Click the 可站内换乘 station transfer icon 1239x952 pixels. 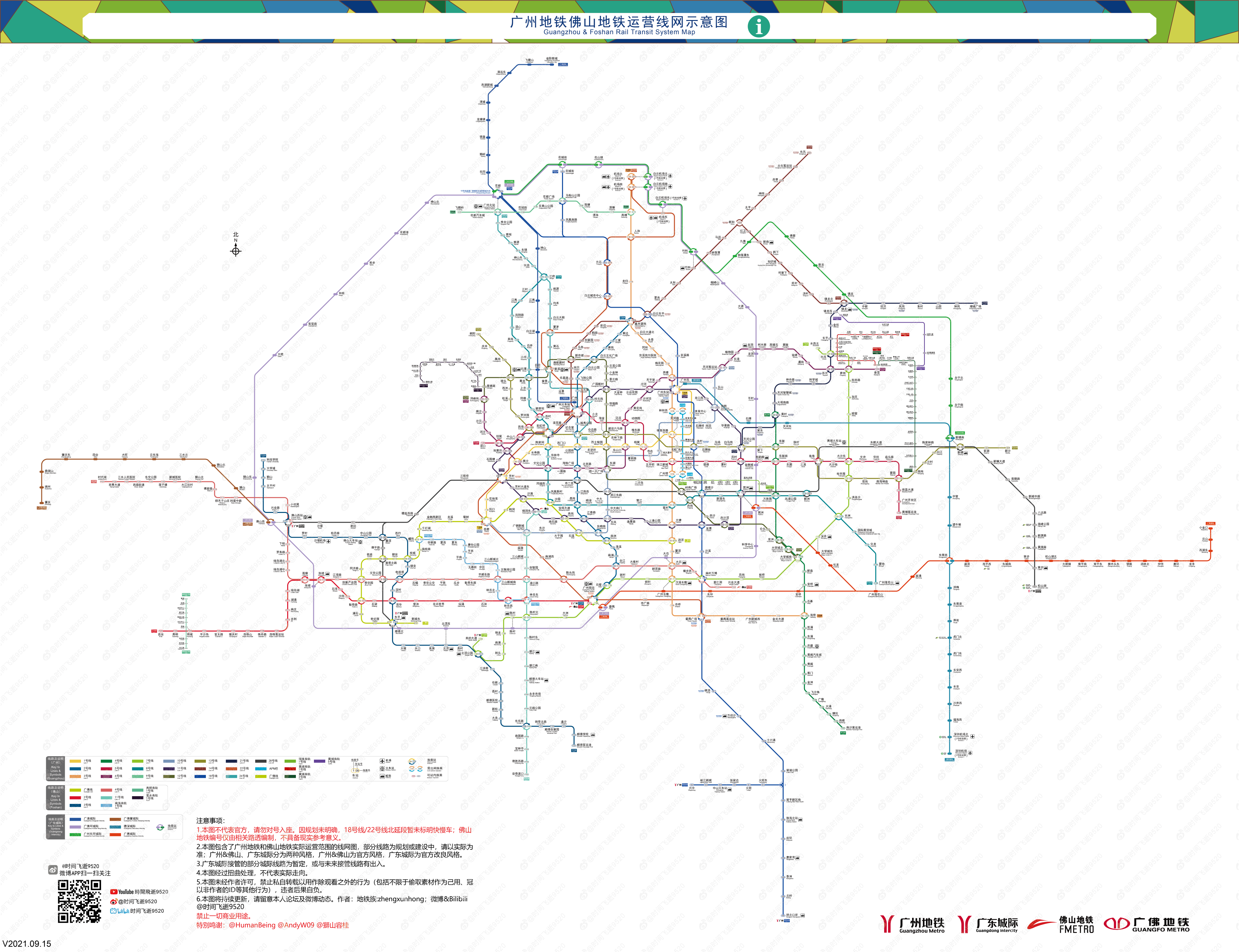tap(416, 776)
